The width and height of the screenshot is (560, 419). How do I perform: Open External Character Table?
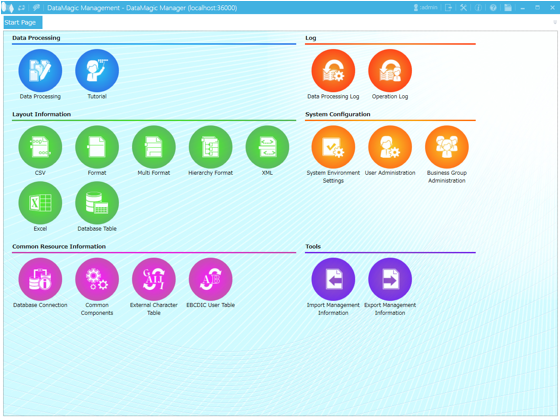tap(154, 279)
